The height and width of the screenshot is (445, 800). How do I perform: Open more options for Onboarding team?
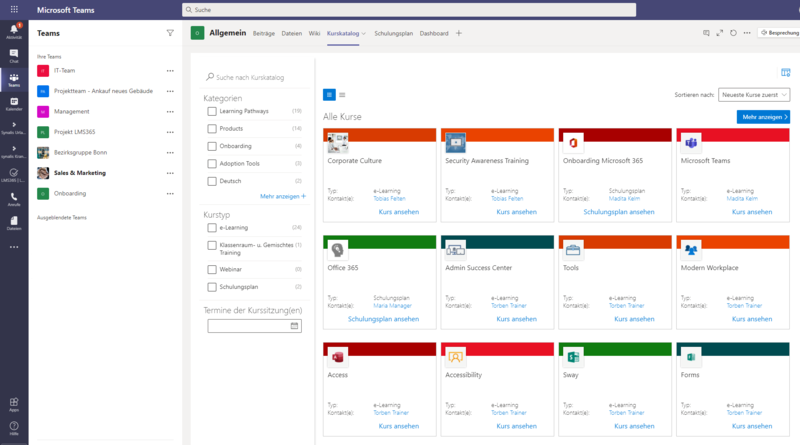pos(170,193)
